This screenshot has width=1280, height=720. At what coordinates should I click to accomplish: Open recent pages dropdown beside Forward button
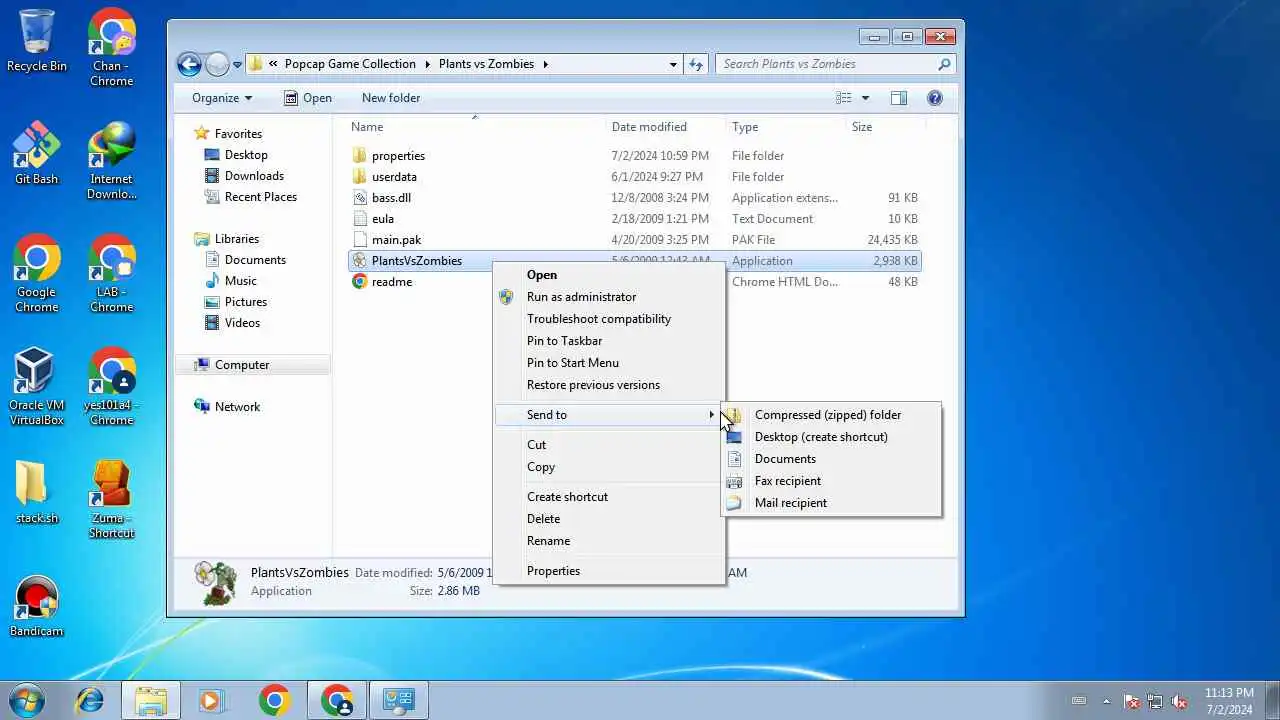click(237, 64)
